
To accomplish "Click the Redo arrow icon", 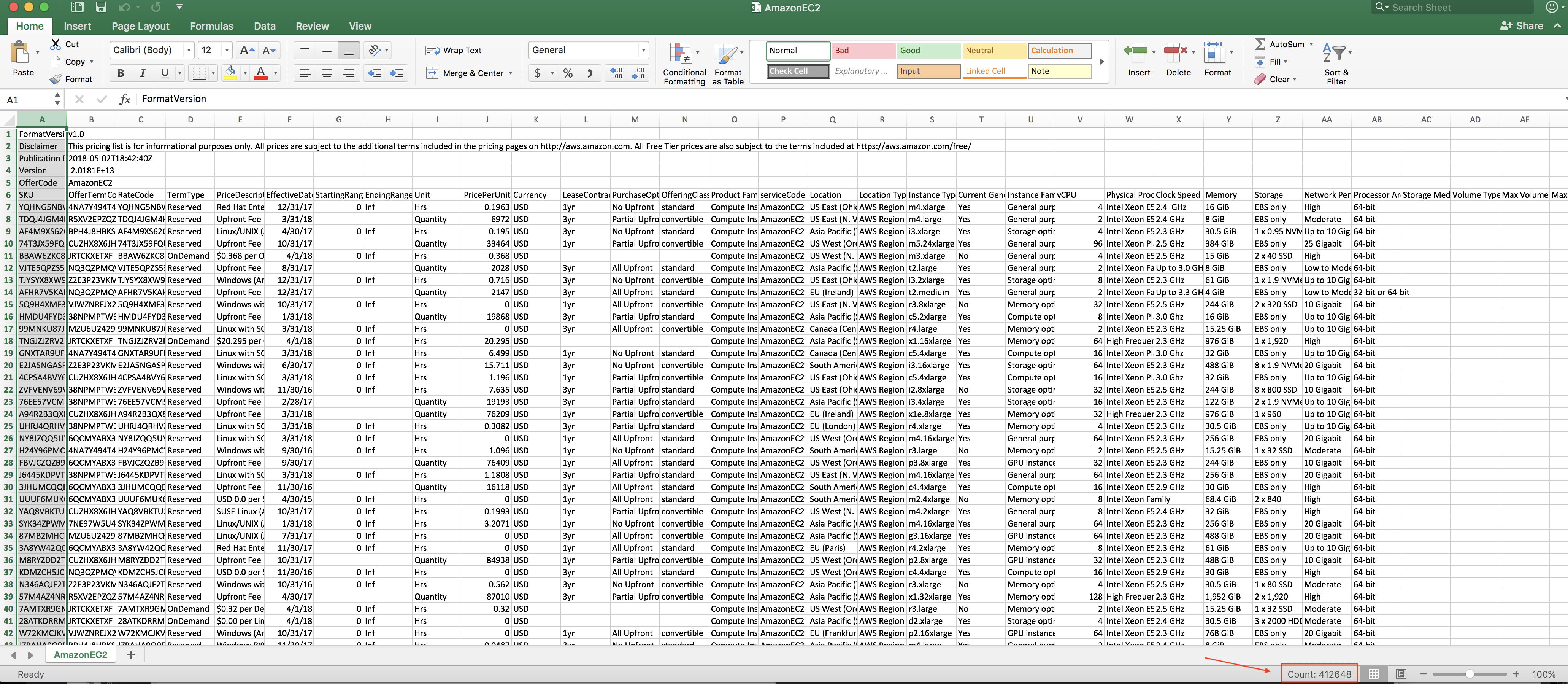I will [x=156, y=7].
